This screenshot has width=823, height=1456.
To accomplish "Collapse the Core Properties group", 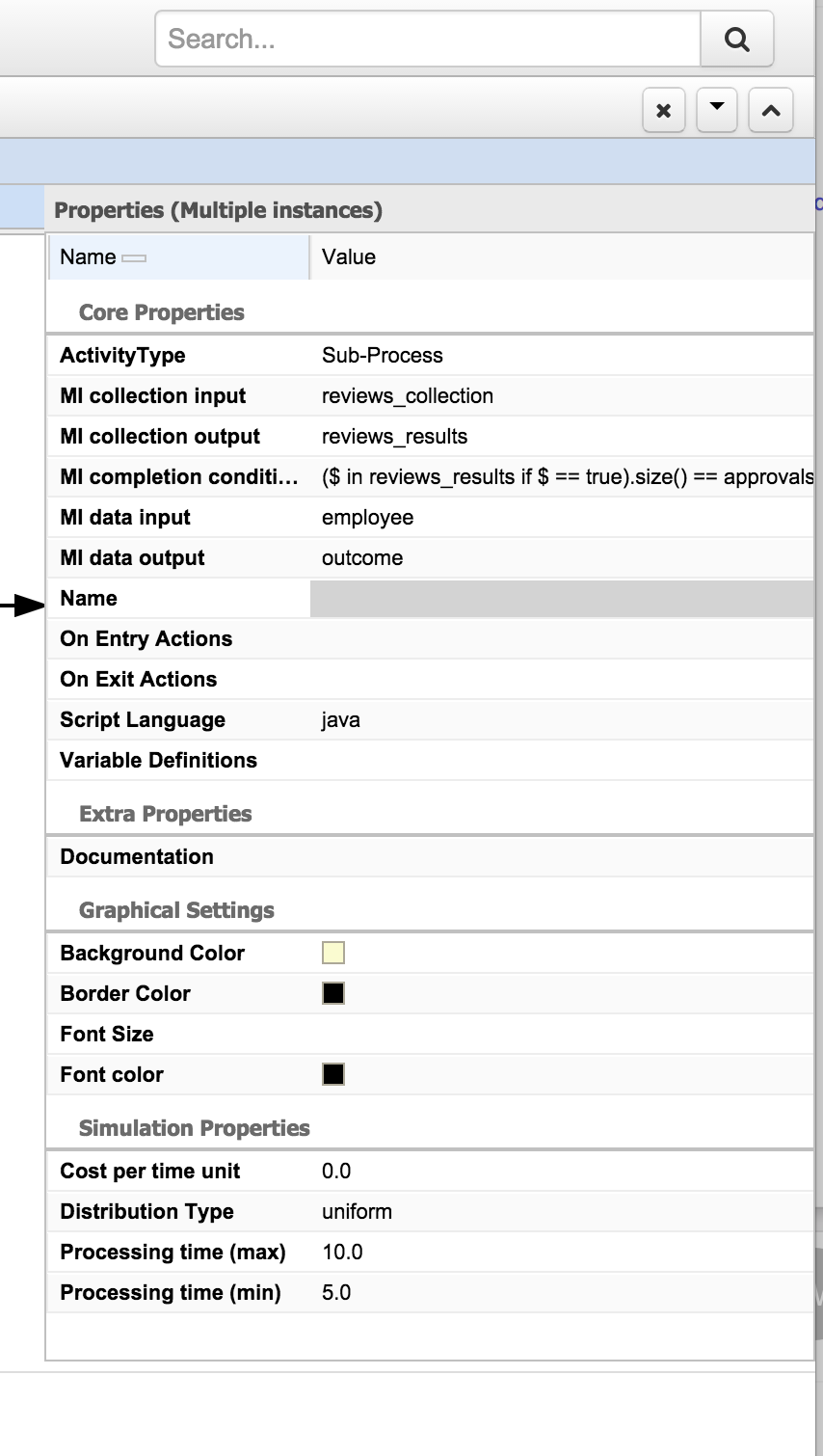I will coord(162,312).
